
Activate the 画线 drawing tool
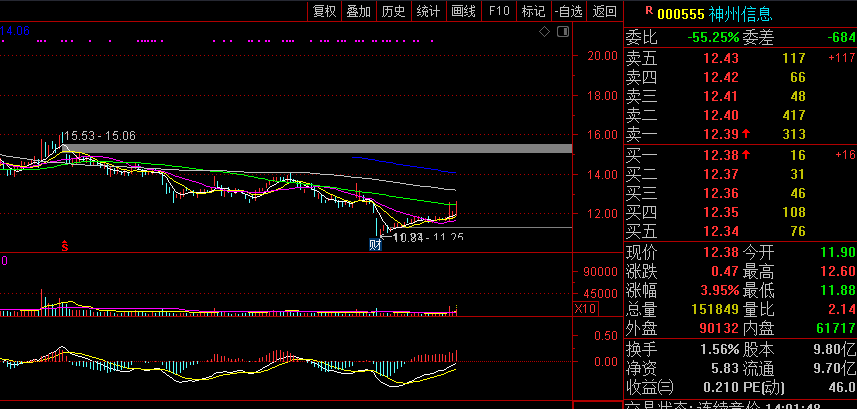463,11
